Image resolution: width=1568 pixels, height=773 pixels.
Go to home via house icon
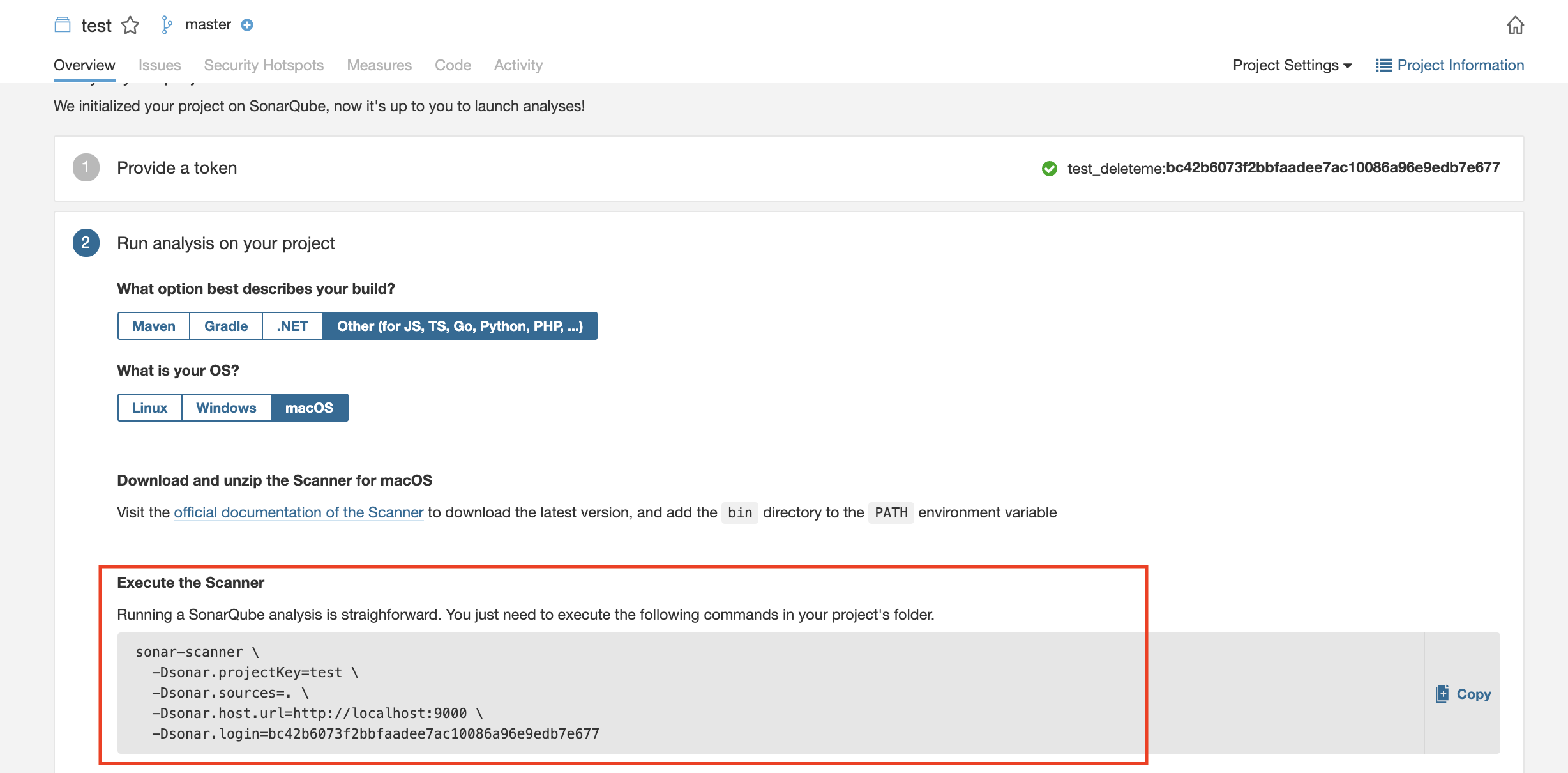[1516, 26]
